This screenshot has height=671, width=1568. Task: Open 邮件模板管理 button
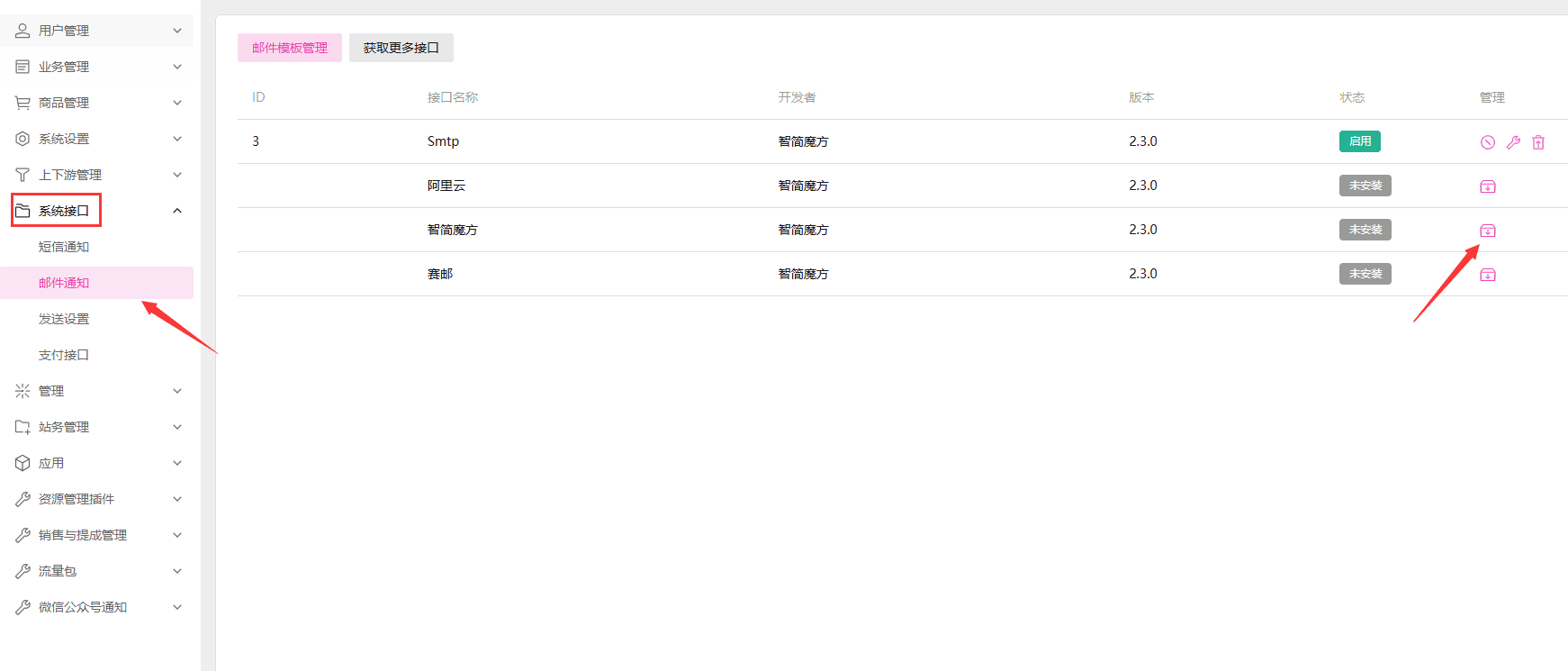290,48
